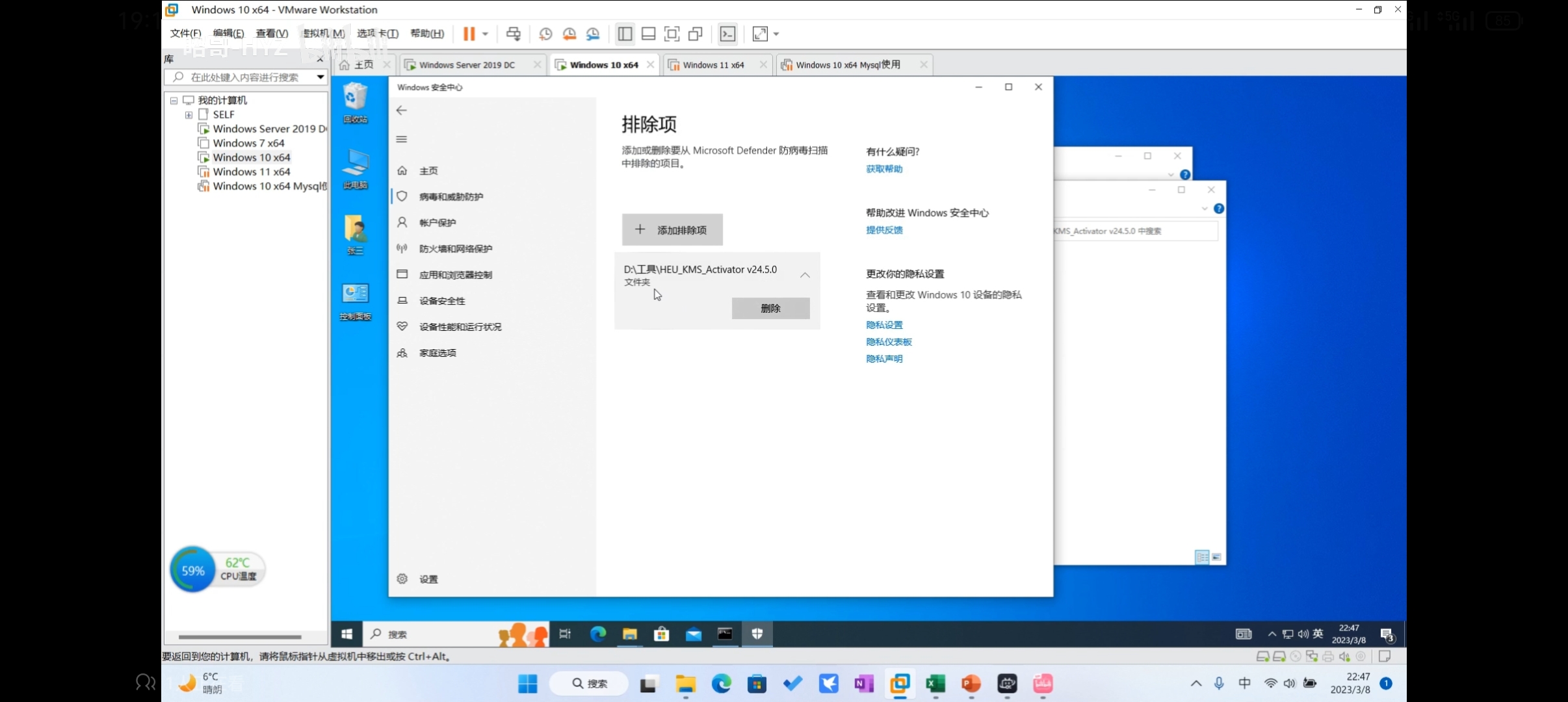
Task: Open the VM (虚拟机) menu
Action: pos(323,33)
